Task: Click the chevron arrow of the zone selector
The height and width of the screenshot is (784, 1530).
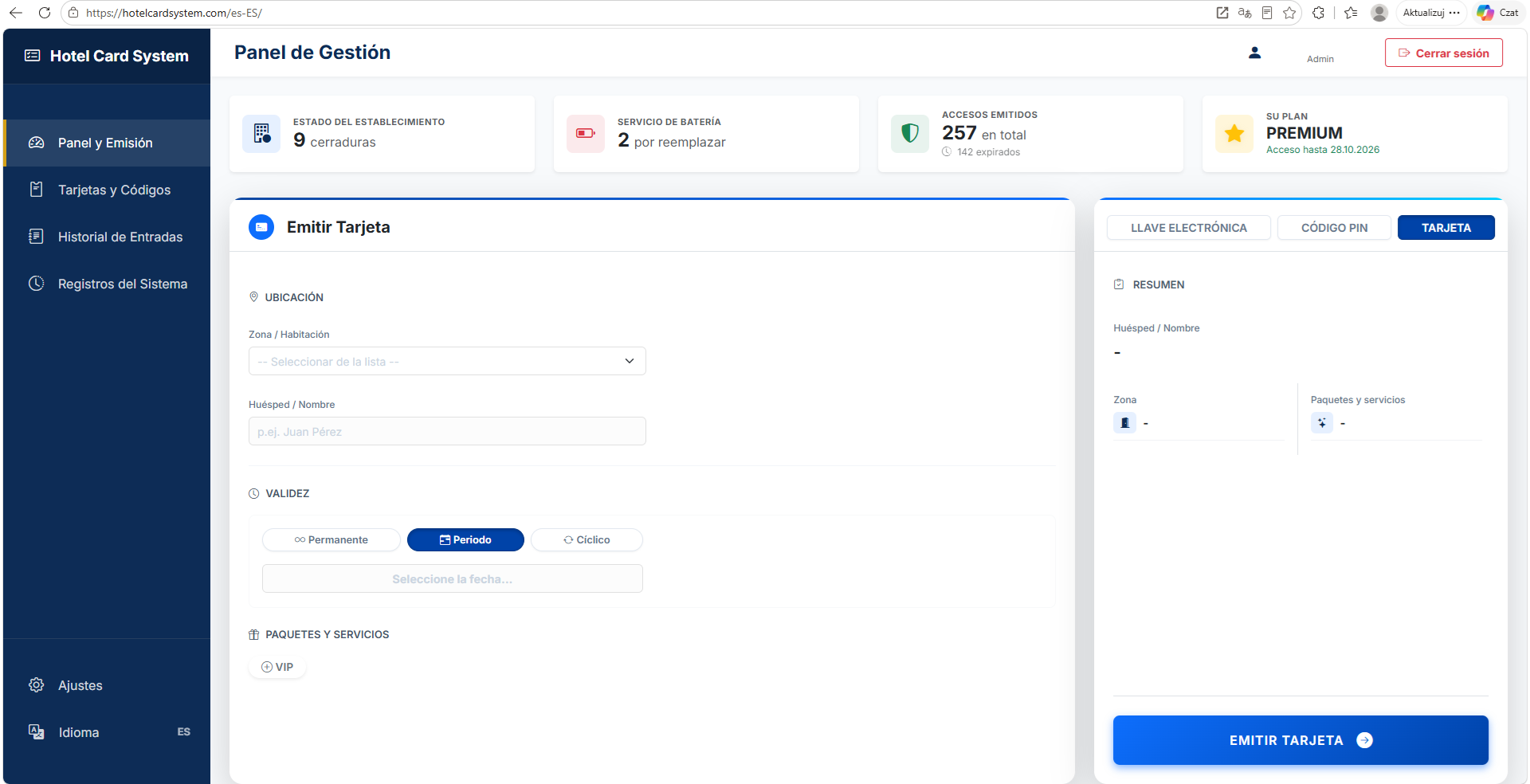Action: (x=630, y=361)
